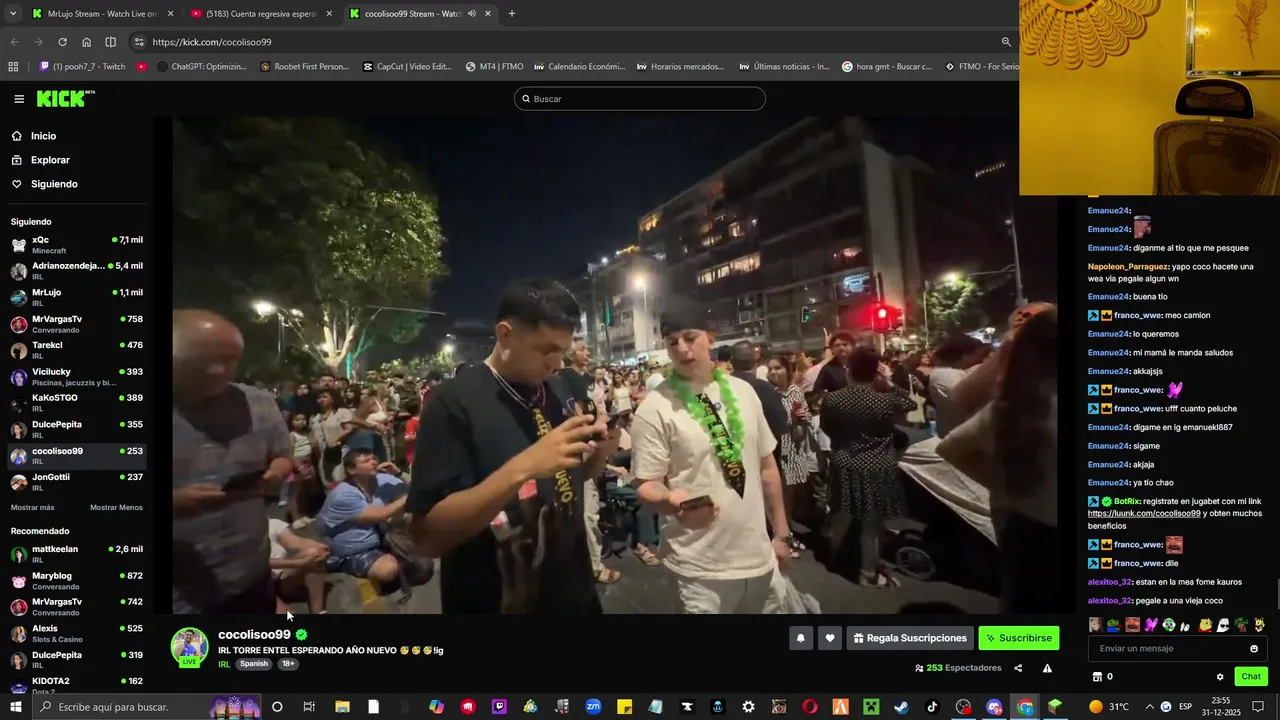Toggle notification bell for cocolisoo99
Image resolution: width=1280 pixels, height=720 pixels.
coord(800,638)
